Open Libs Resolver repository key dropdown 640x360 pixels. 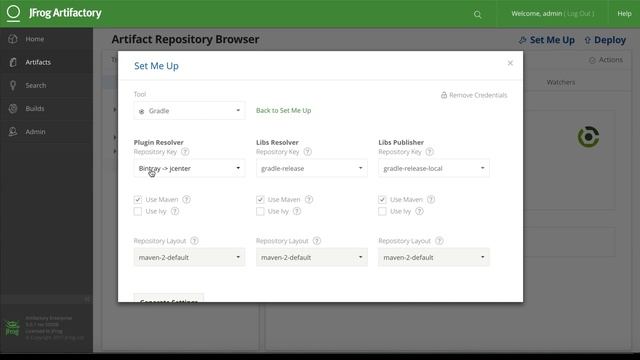point(312,168)
